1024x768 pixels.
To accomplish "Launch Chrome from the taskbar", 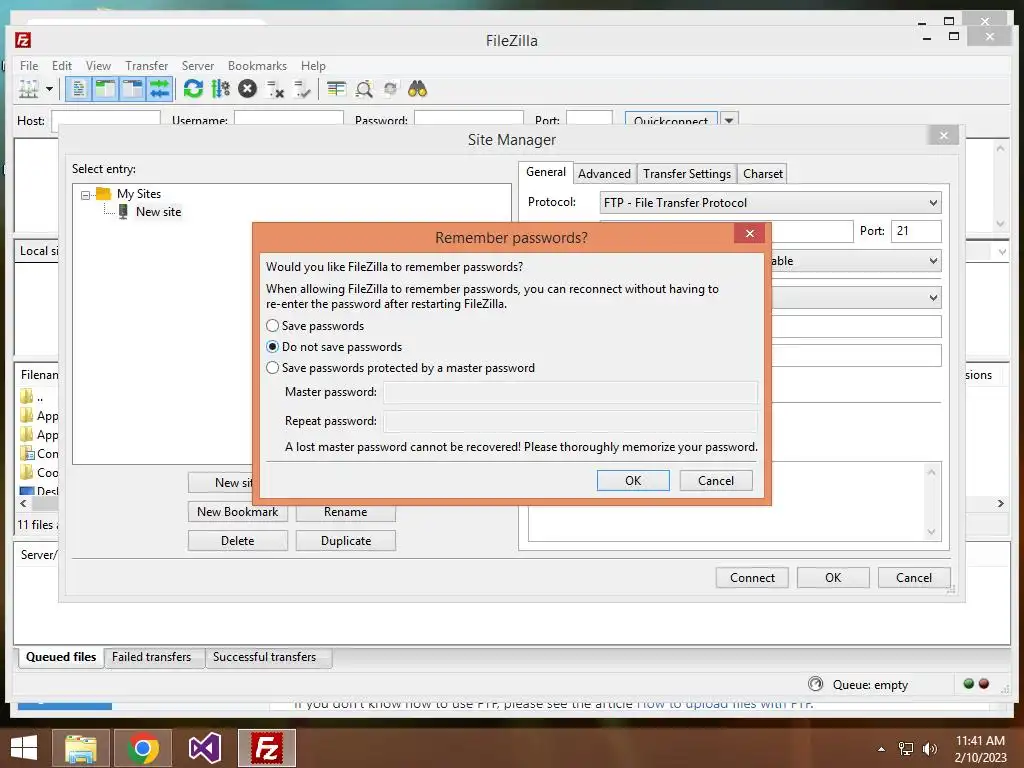I will tap(143, 748).
